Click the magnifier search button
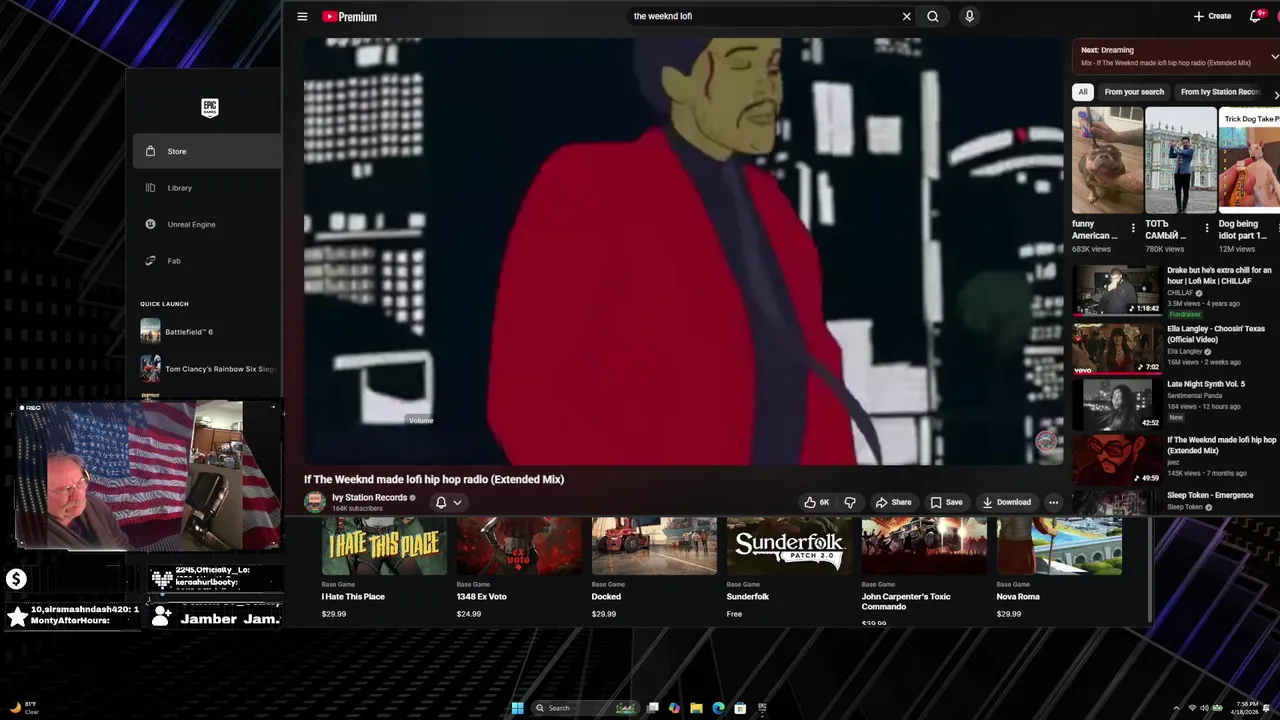Viewport: 1280px width, 720px height. click(933, 16)
